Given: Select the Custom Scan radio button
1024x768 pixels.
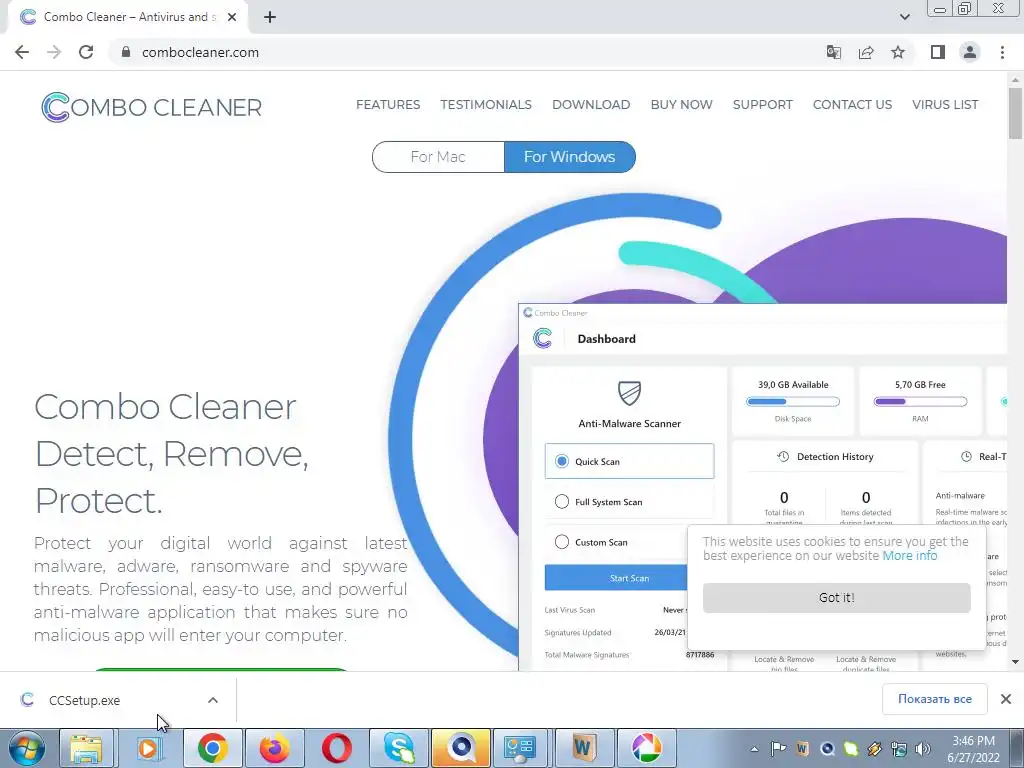Looking at the screenshot, I should coord(562,542).
